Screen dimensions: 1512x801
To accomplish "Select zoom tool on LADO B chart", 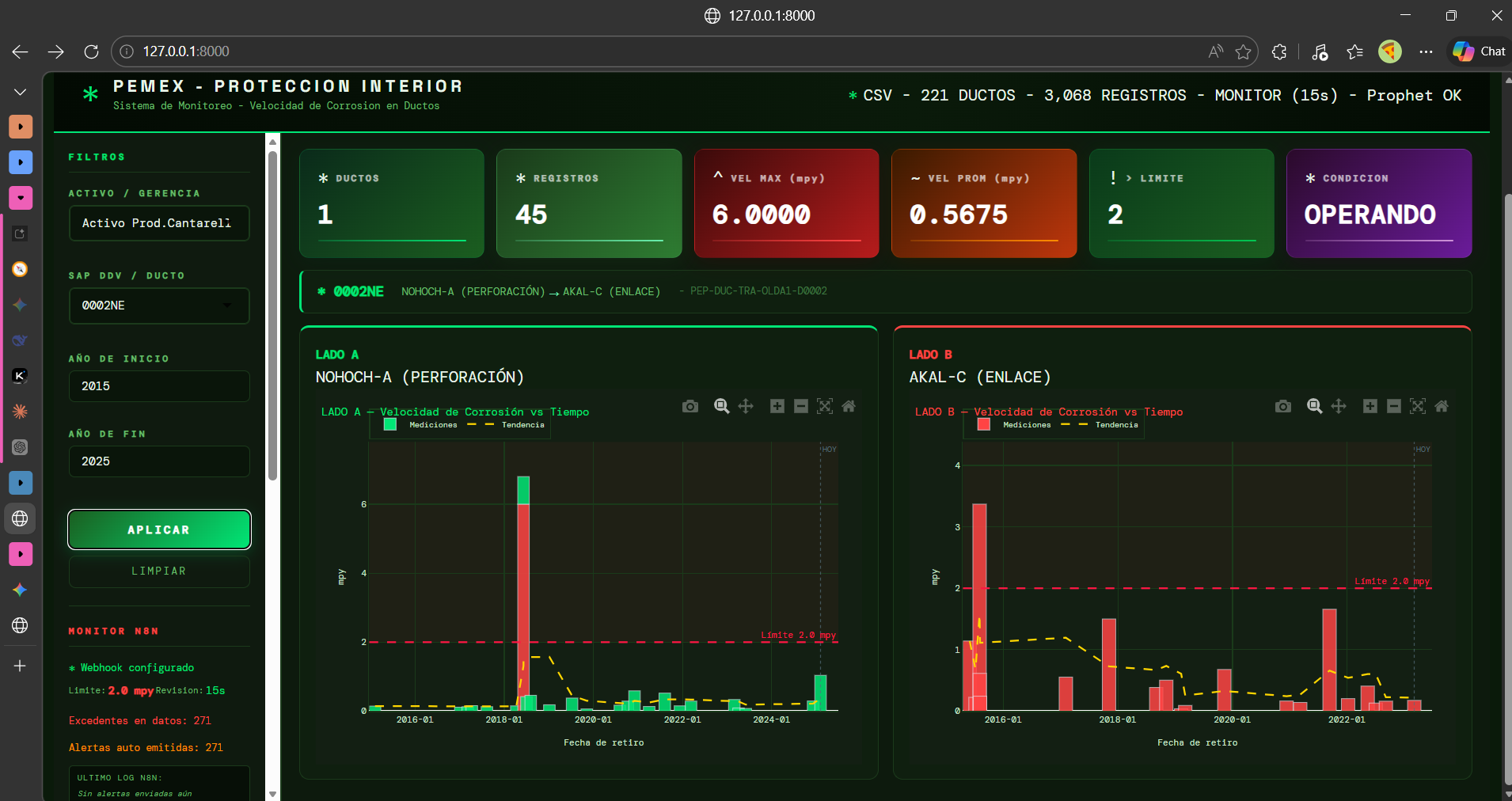I will coord(1314,406).
